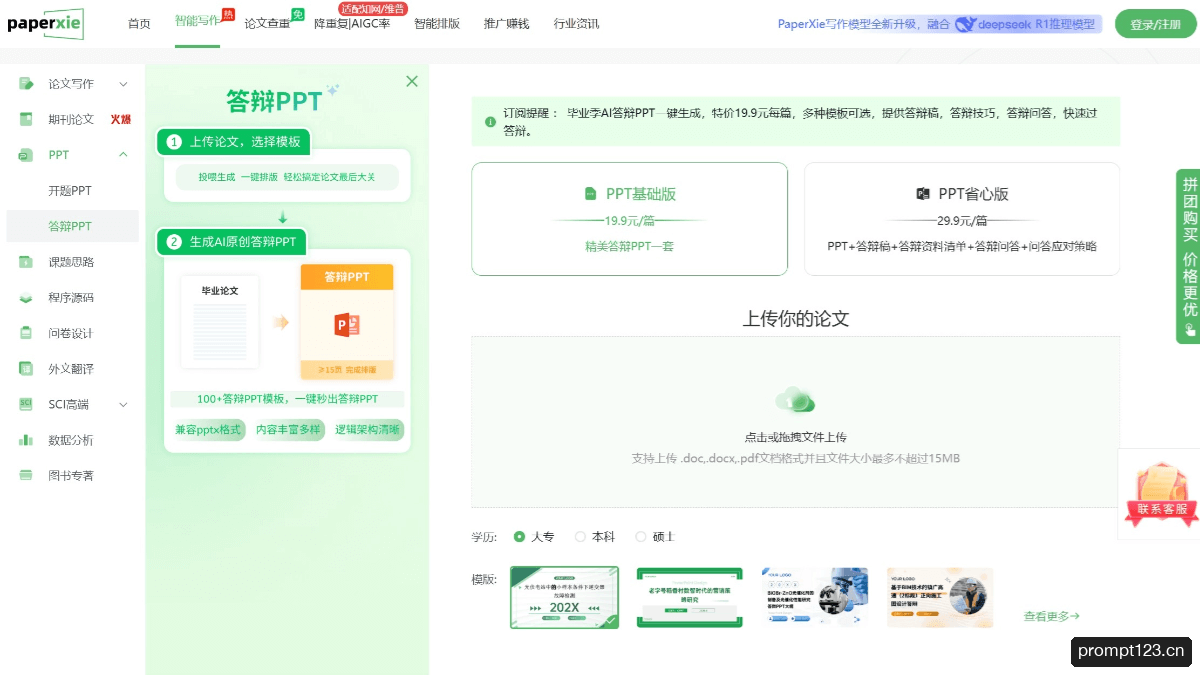
Task: Expand the SCI高端 sidebar section
Action: tap(123, 404)
